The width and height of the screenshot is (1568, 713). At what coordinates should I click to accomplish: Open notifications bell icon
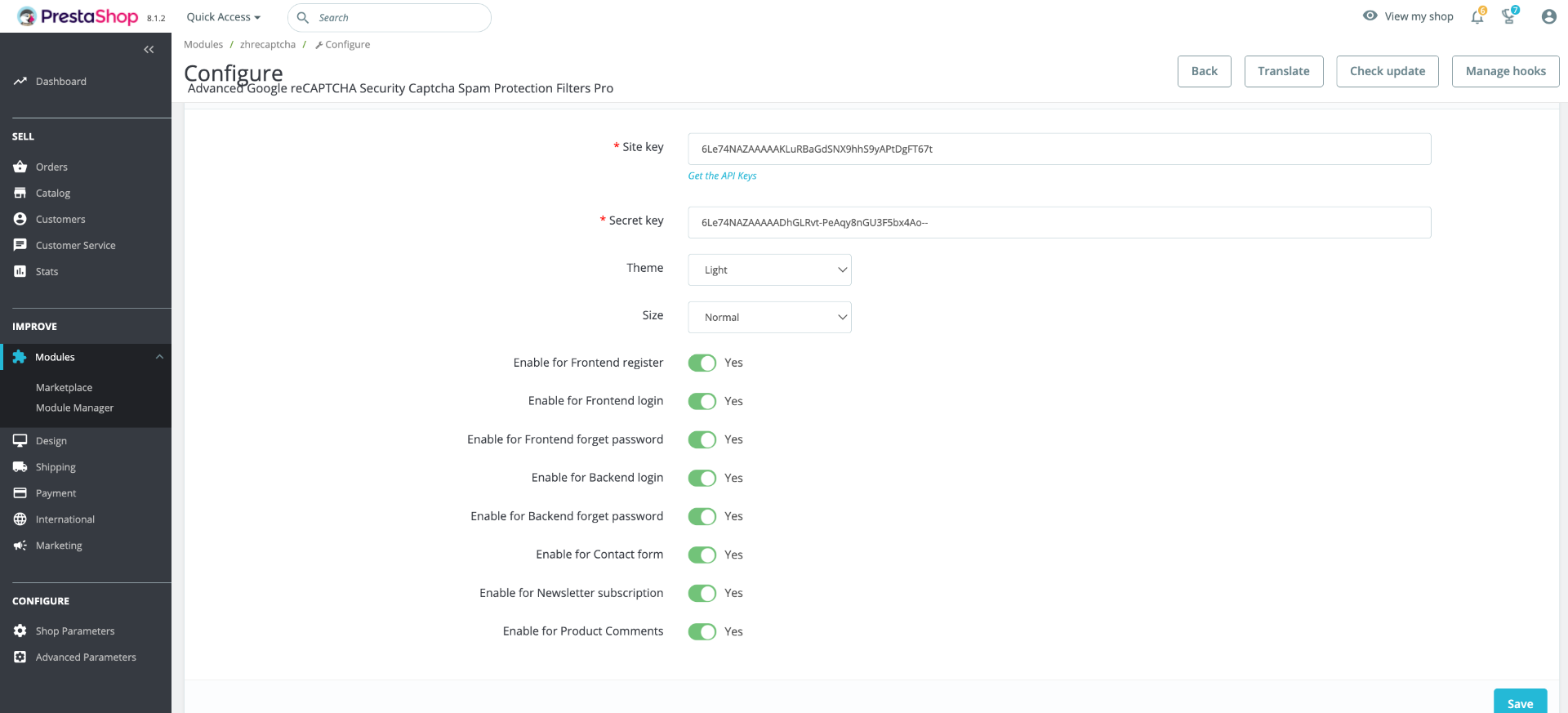click(1477, 16)
